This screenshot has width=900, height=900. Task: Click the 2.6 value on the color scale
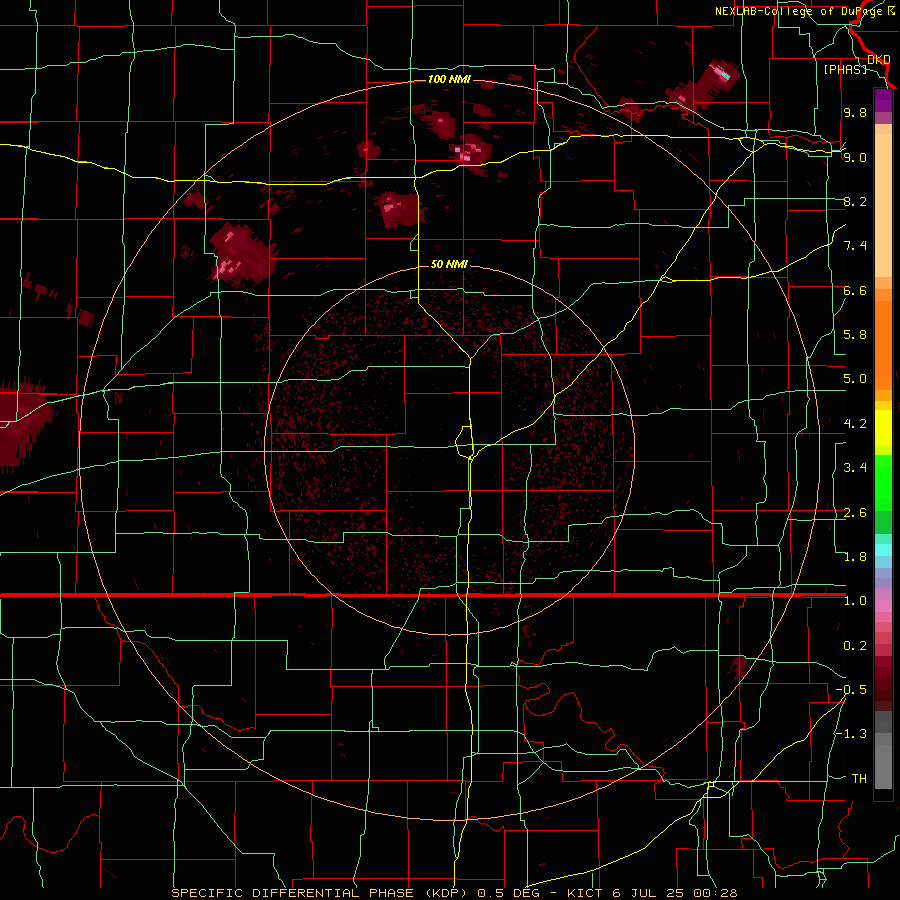pyautogui.click(x=855, y=513)
